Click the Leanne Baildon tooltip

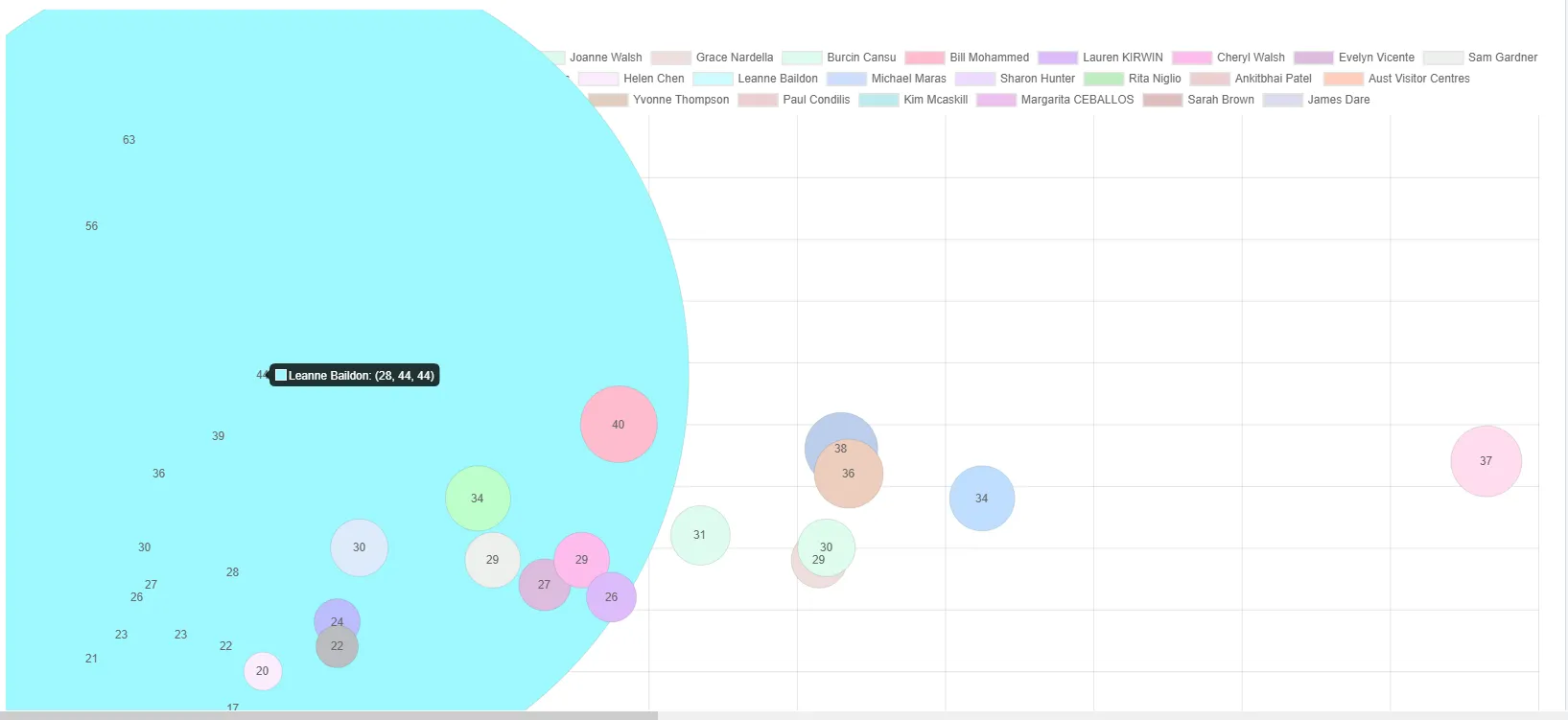tap(355, 376)
